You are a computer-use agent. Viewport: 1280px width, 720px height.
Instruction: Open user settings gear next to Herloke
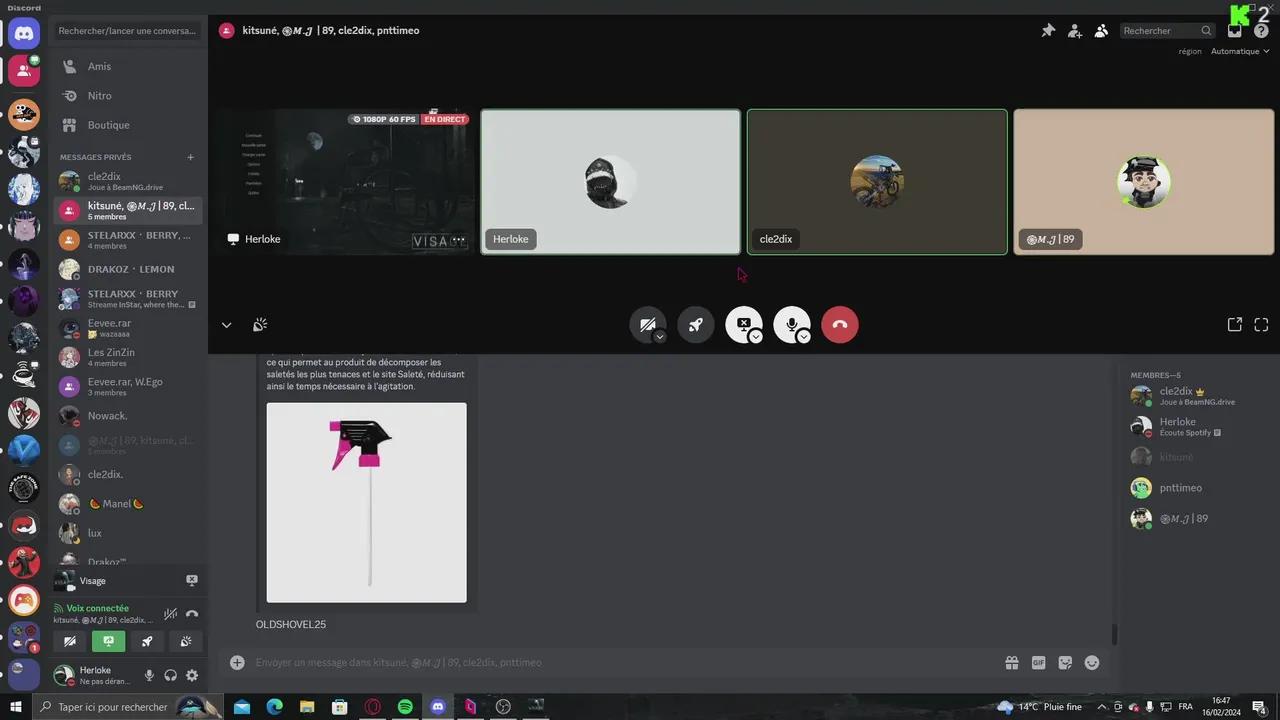pos(192,676)
